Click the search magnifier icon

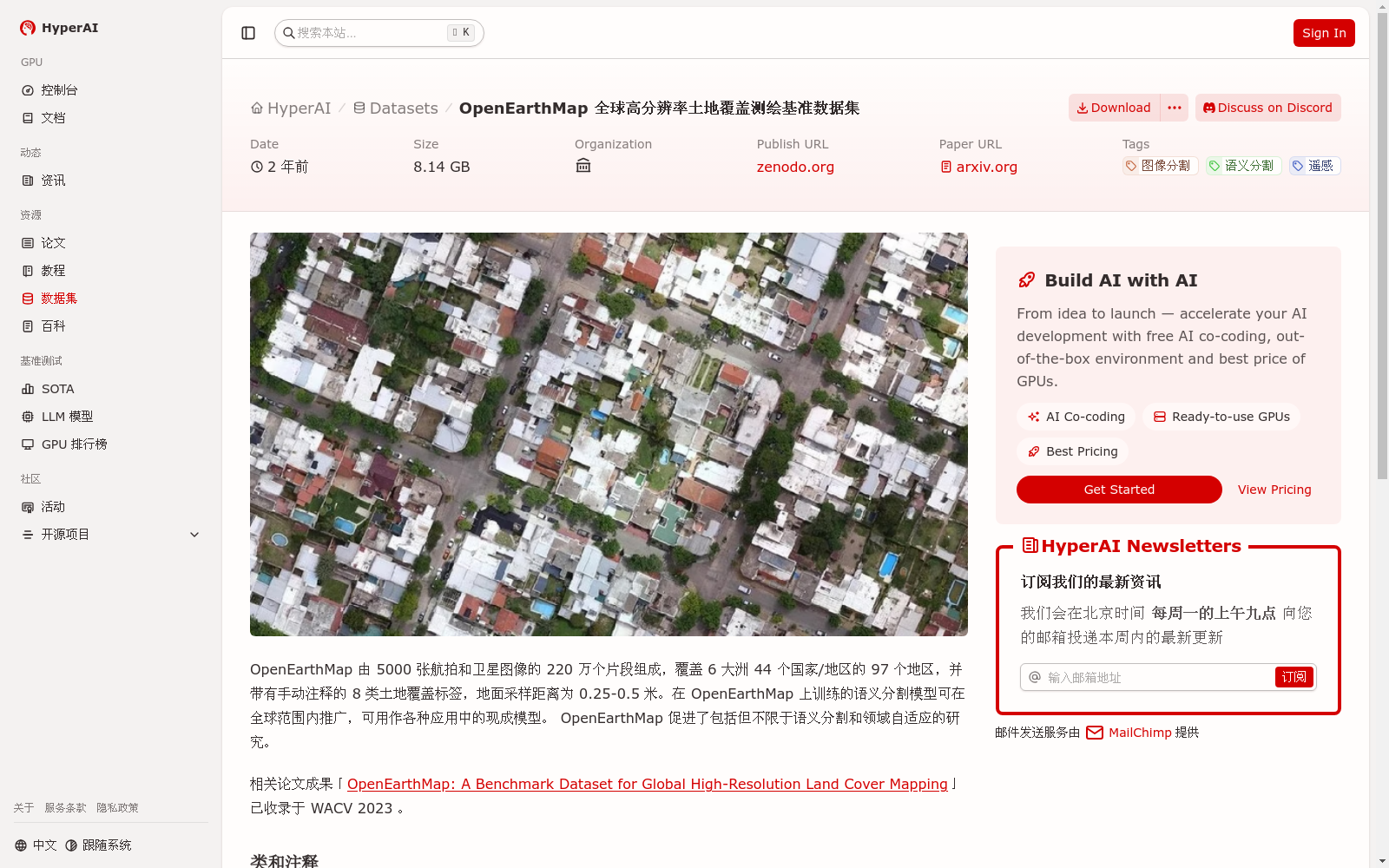click(x=289, y=33)
